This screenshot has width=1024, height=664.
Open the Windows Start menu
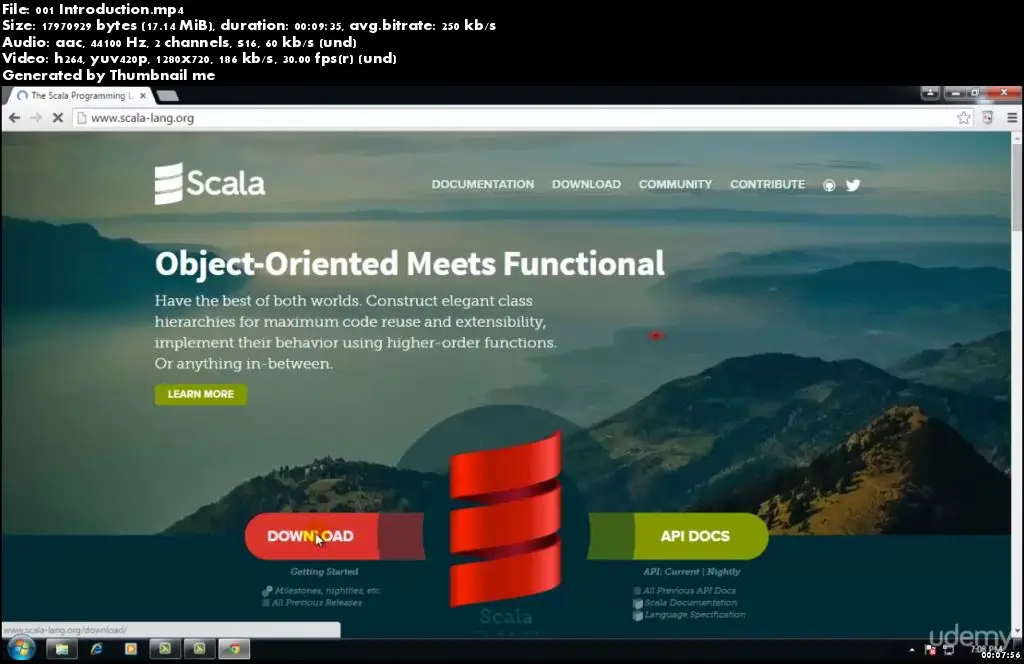point(21,648)
